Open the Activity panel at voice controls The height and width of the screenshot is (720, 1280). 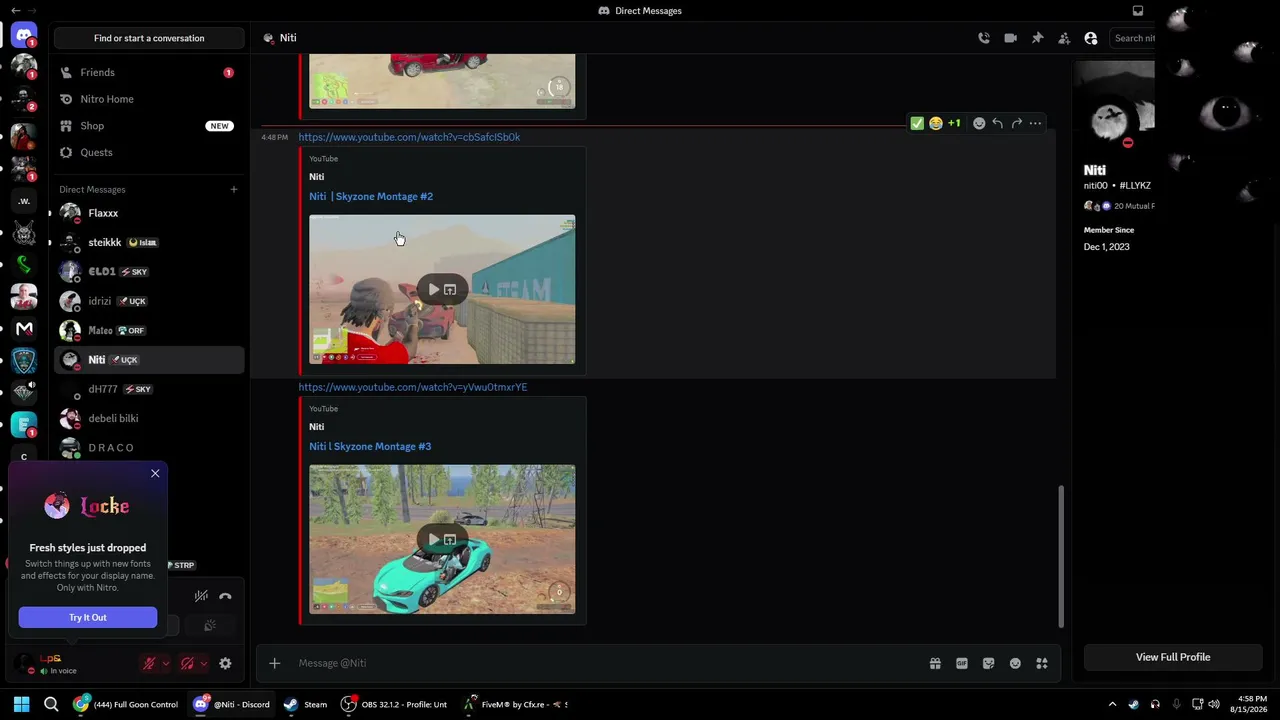(210, 626)
